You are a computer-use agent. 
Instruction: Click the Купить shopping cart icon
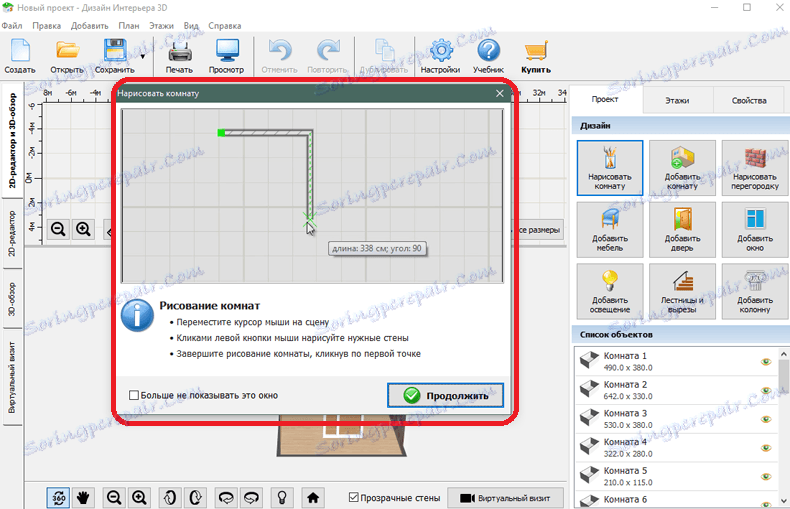536,50
